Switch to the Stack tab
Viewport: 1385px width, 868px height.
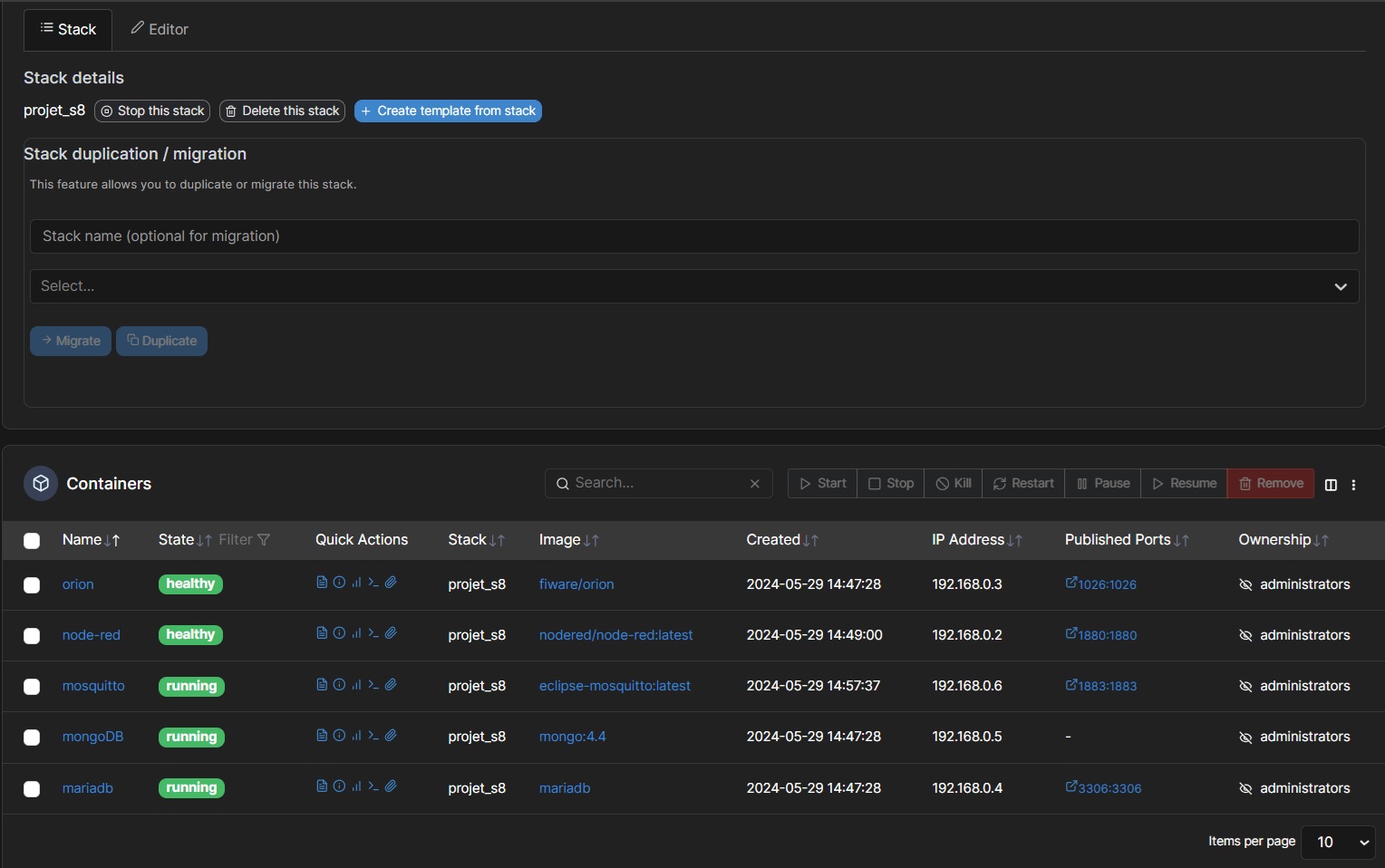point(68,30)
